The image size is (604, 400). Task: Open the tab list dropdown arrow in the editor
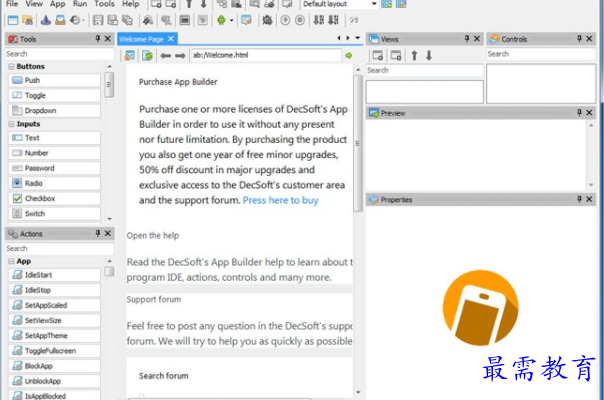pos(358,38)
